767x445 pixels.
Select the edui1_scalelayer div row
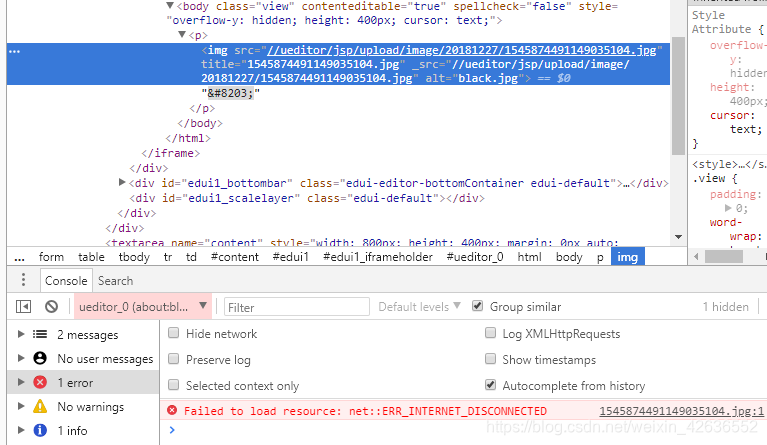tap(307, 198)
